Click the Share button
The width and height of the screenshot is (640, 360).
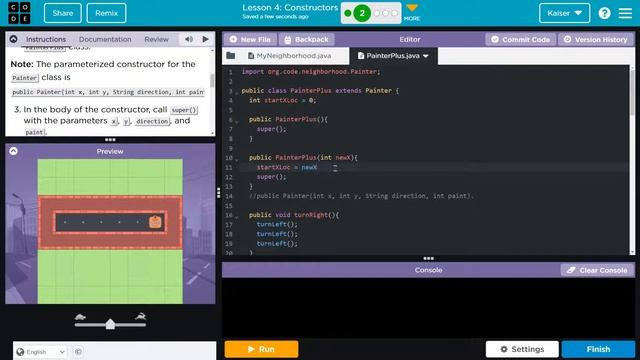pos(62,13)
